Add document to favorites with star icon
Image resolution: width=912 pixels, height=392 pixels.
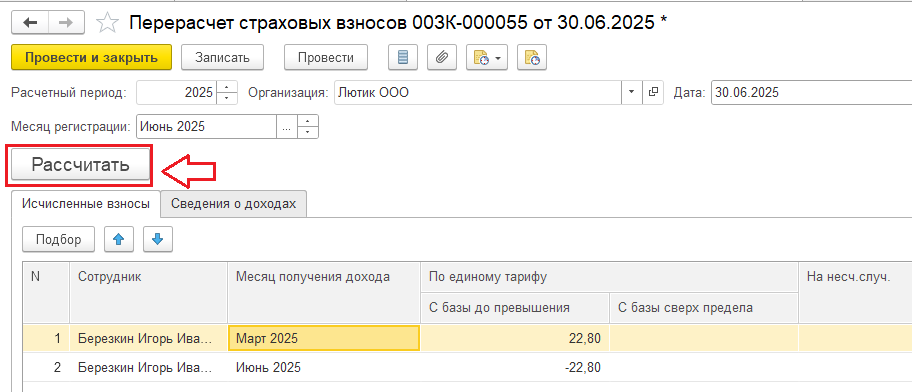pyautogui.click(x=106, y=23)
